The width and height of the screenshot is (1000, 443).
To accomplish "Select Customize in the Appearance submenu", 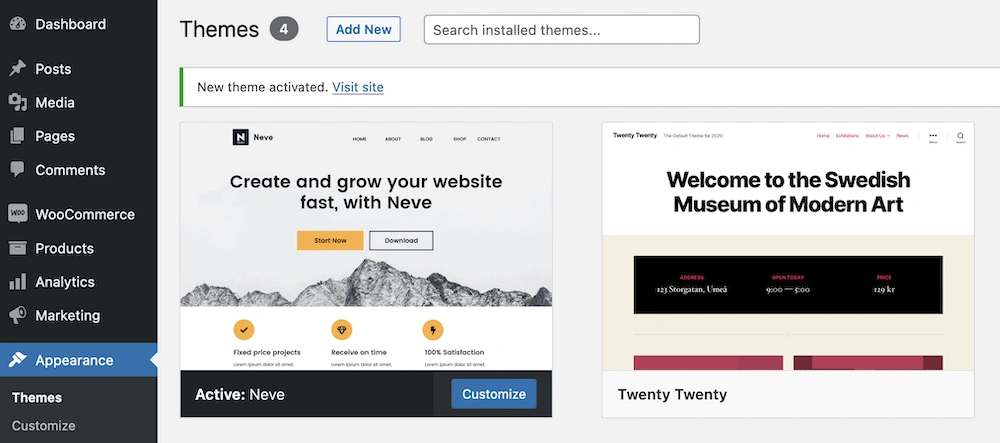I will click(x=43, y=425).
